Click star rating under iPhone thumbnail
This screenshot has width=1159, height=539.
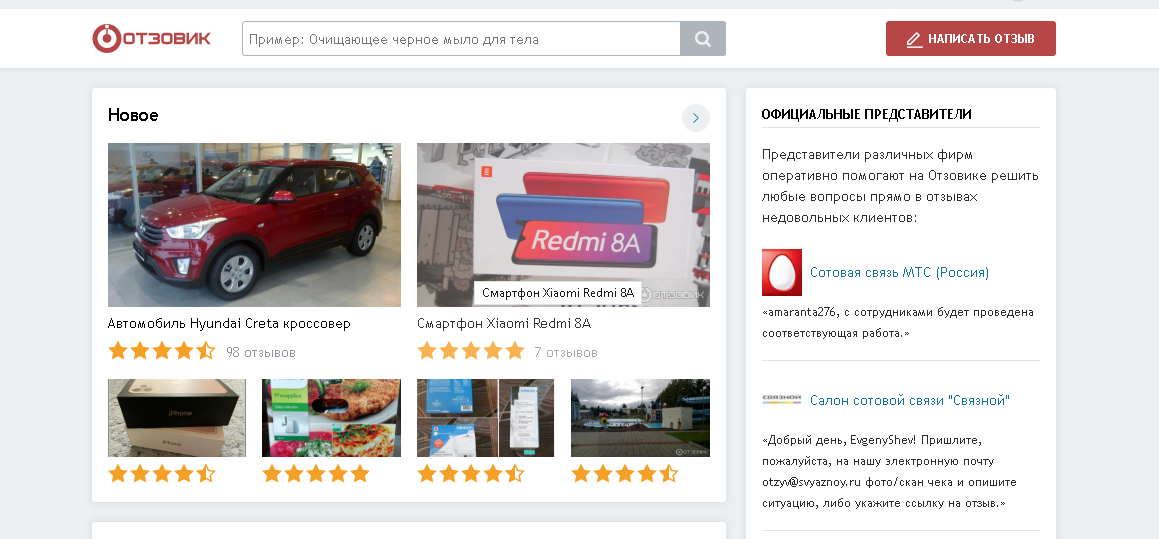(162, 474)
